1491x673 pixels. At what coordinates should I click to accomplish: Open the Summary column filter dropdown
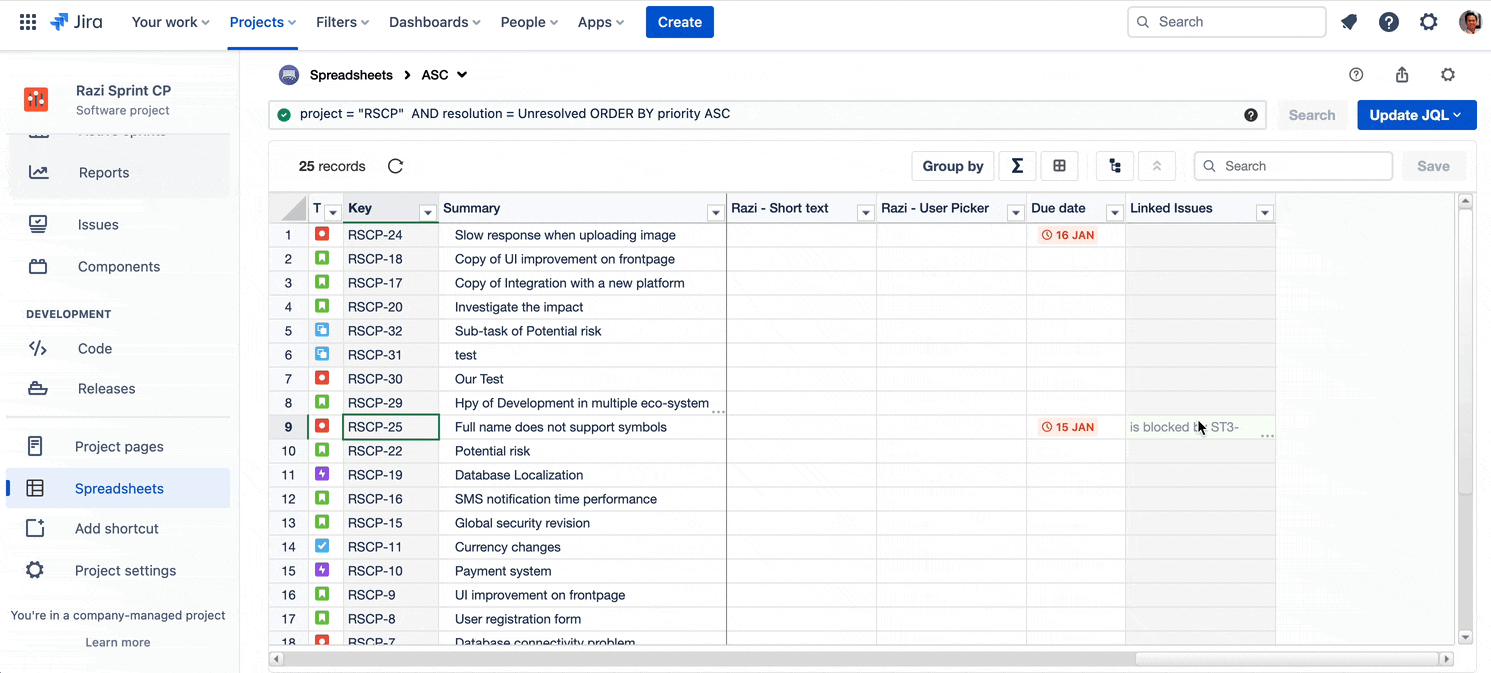click(715, 211)
